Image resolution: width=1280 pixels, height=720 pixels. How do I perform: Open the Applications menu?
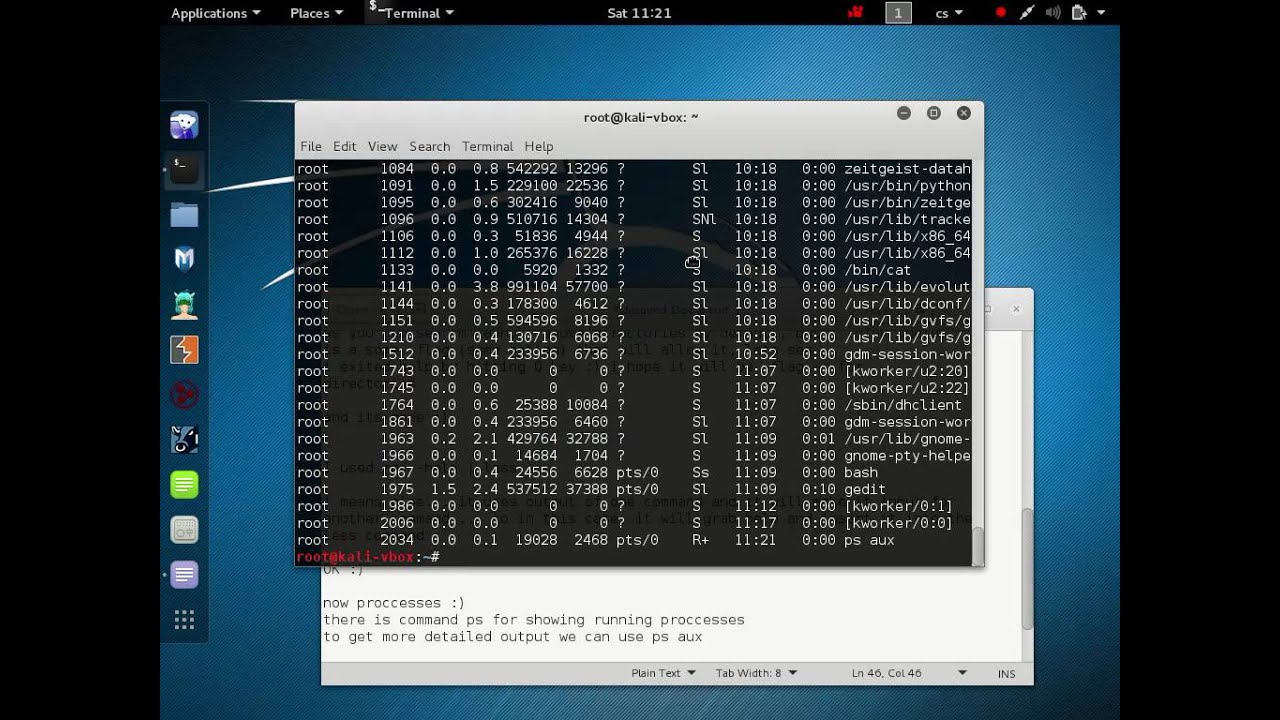[x=215, y=13]
